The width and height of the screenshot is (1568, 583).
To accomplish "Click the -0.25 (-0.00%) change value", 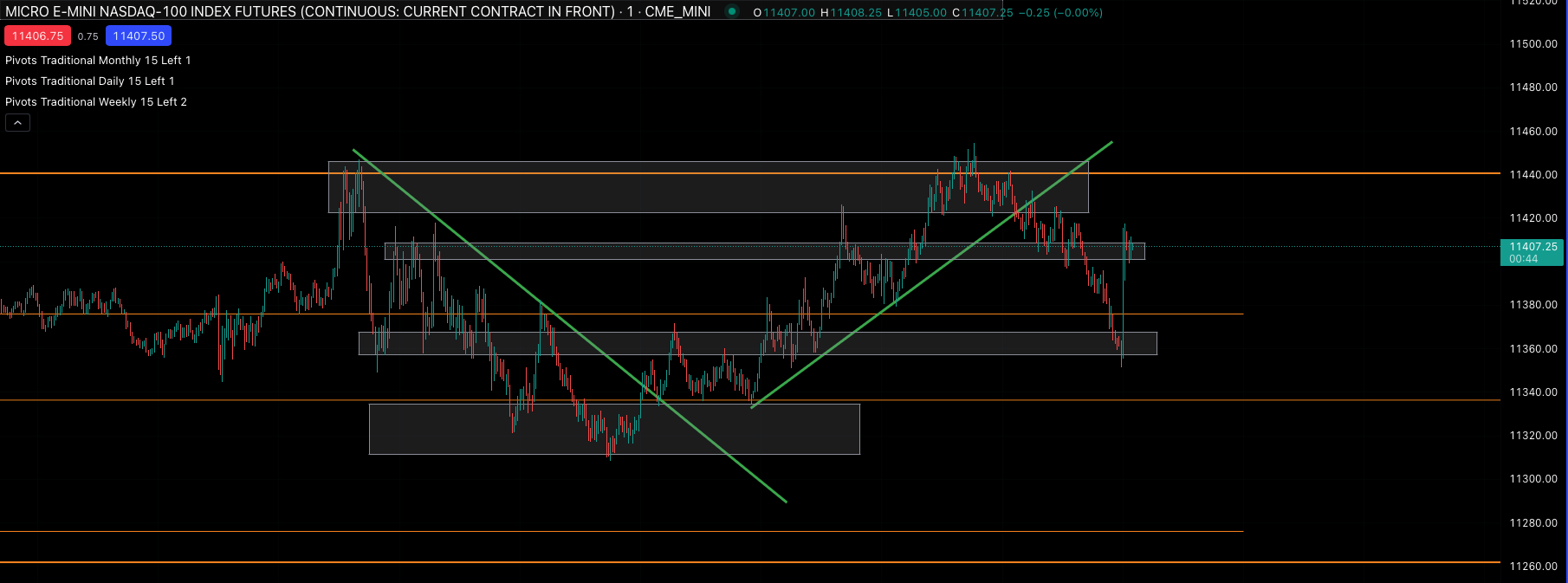I will coord(1060,12).
